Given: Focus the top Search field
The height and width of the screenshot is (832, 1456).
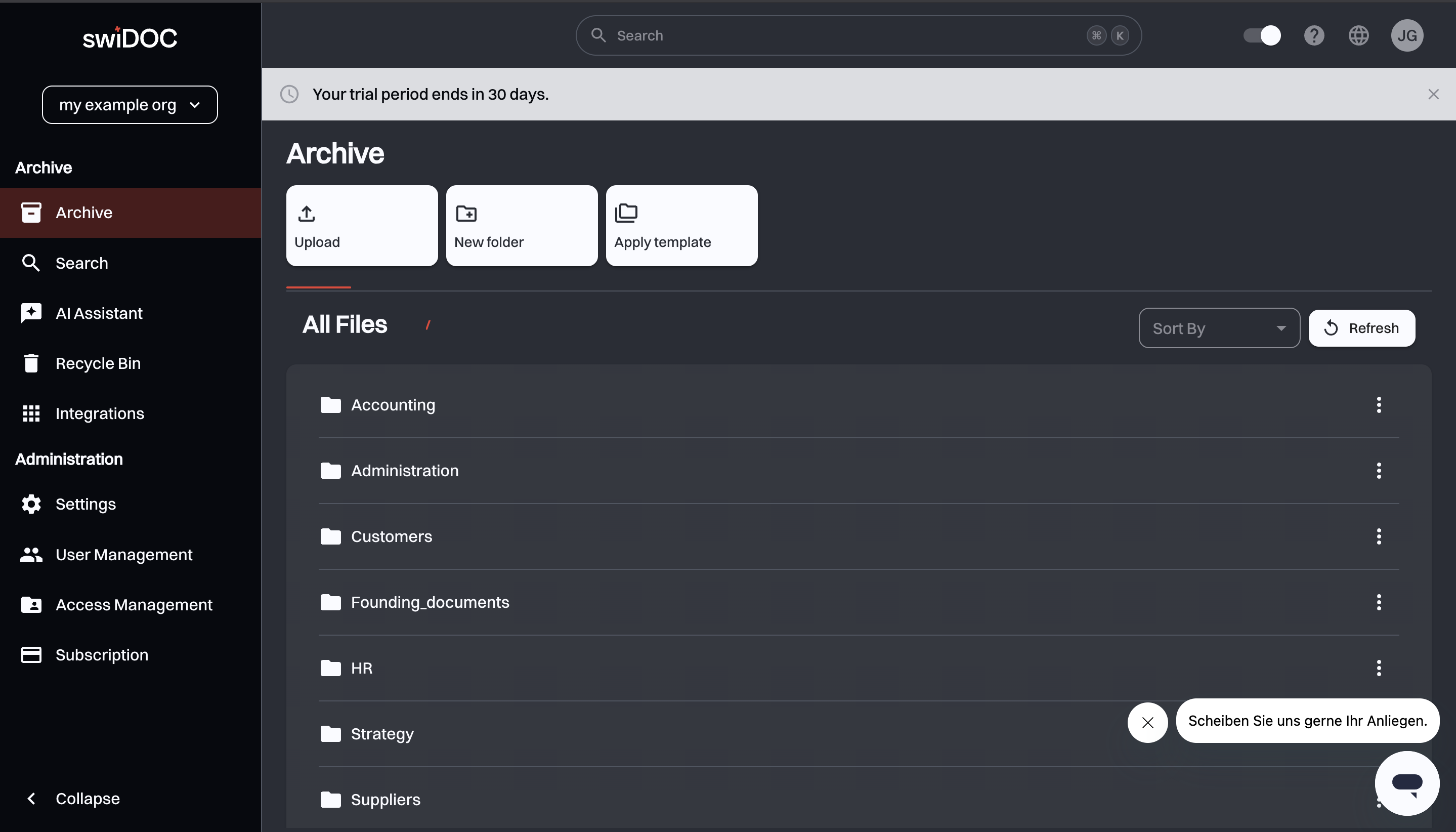Looking at the screenshot, I should tap(858, 35).
